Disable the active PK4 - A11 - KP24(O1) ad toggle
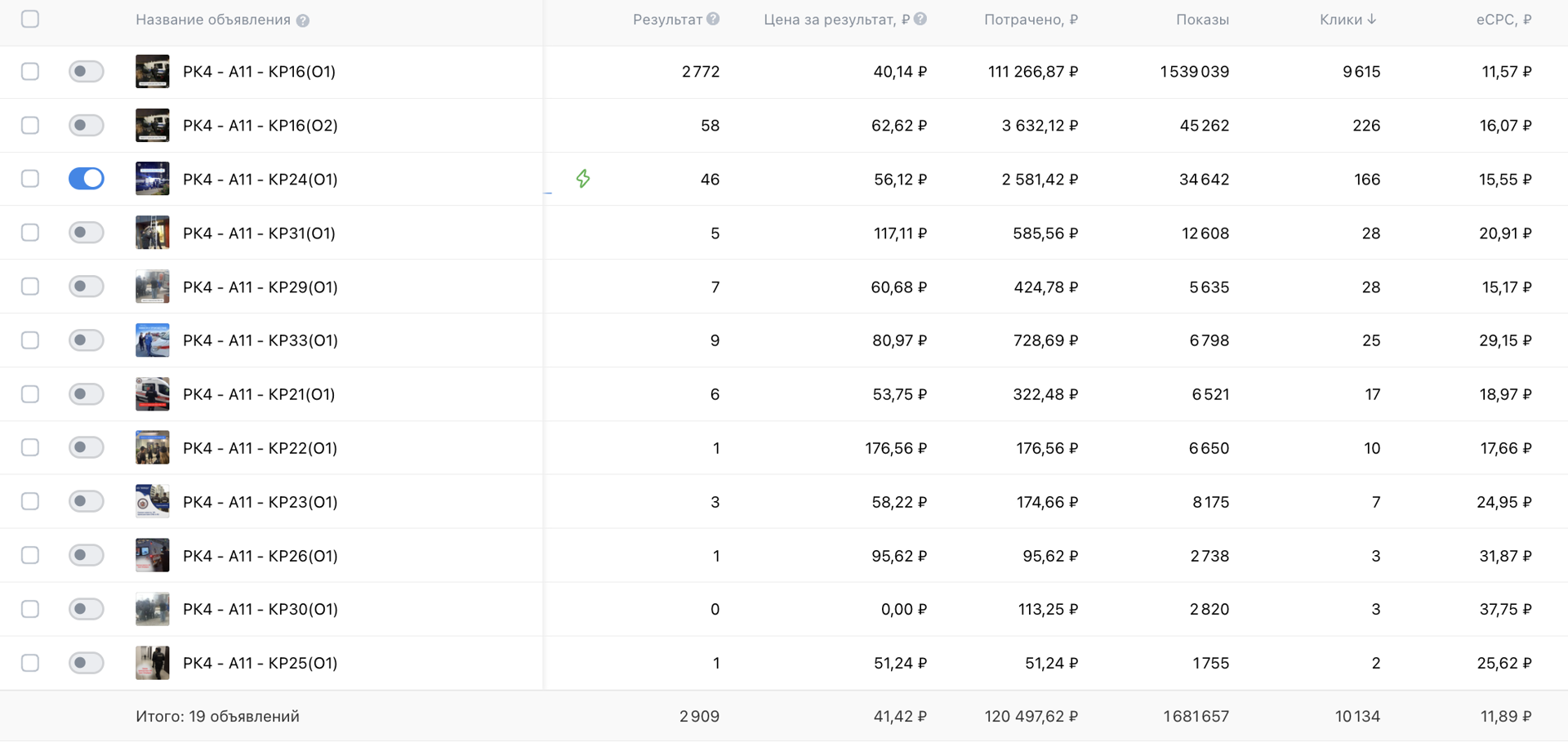The width and height of the screenshot is (1568, 742). pos(86,179)
